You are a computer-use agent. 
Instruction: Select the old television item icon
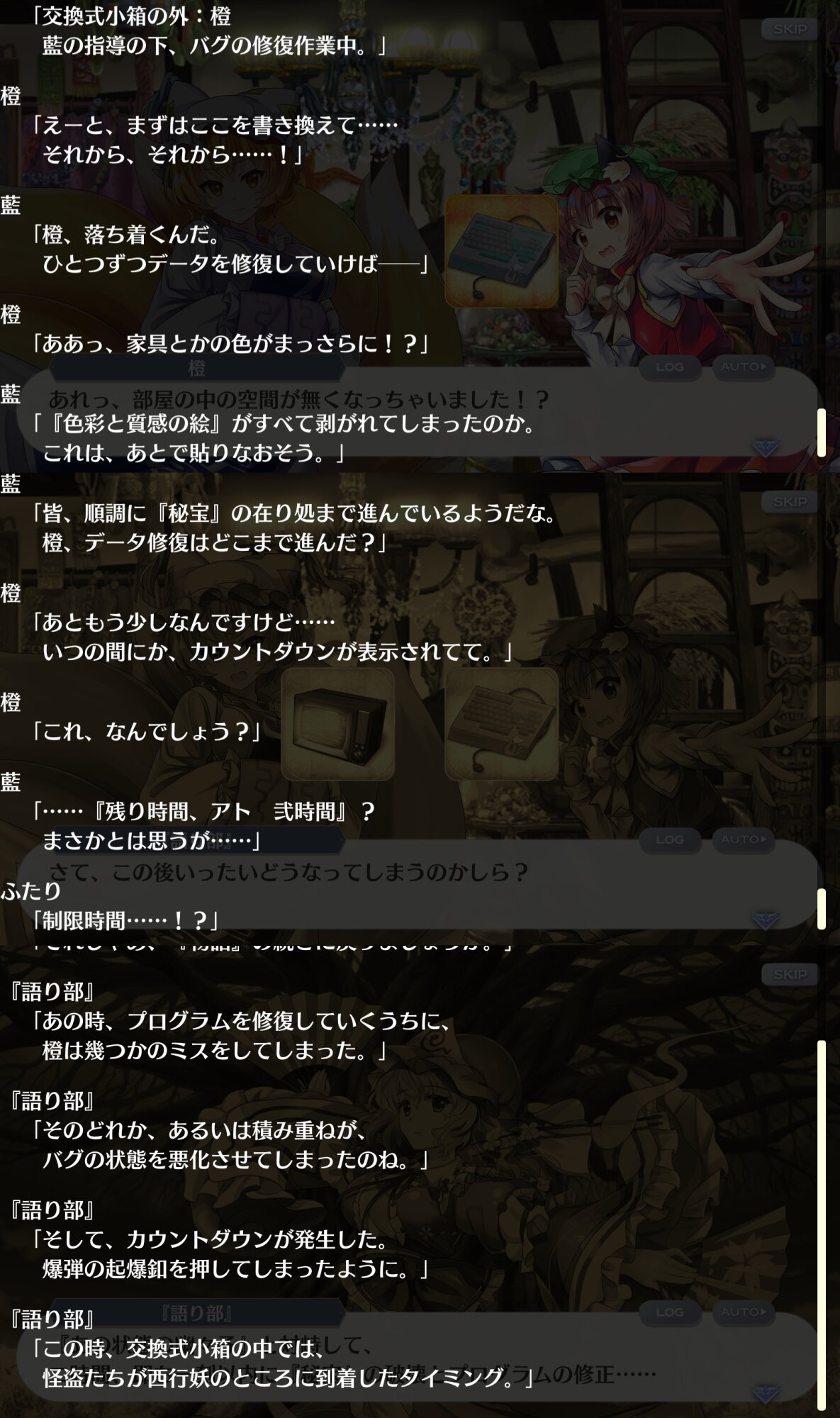[337, 725]
